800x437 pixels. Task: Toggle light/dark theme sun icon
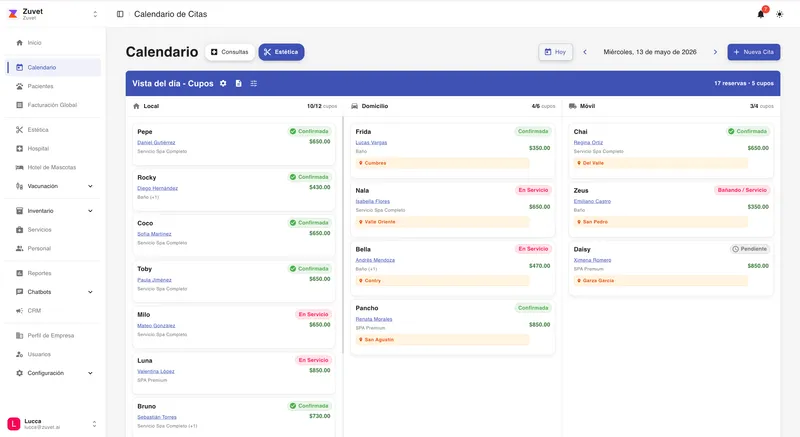[x=780, y=14]
